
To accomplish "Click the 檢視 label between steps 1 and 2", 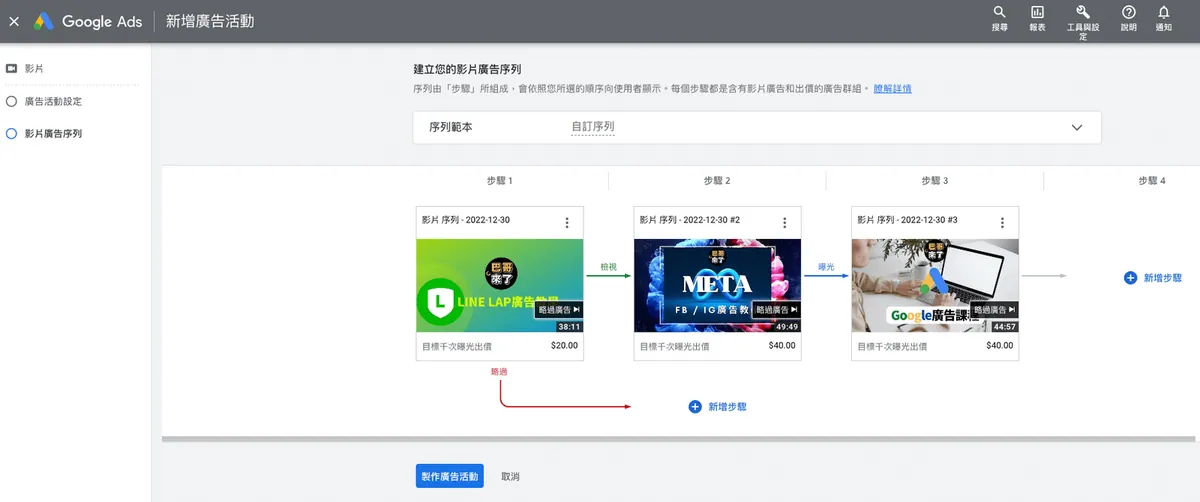I will [x=608, y=267].
